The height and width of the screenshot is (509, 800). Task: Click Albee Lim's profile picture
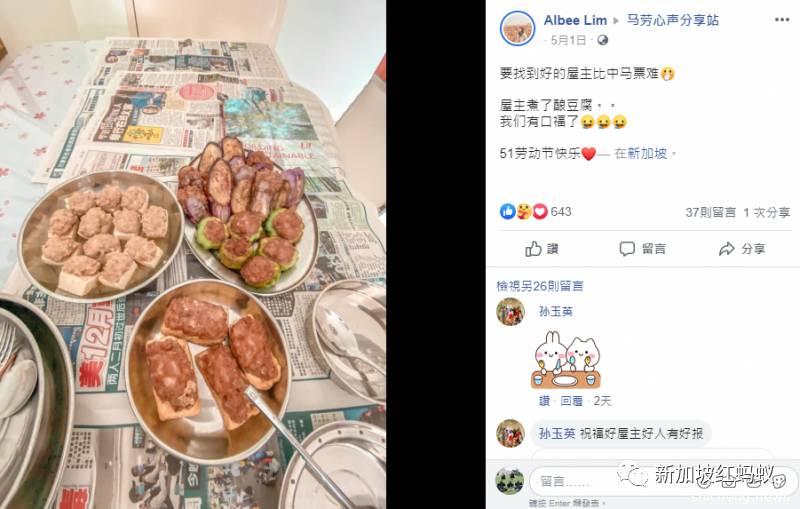point(517,29)
